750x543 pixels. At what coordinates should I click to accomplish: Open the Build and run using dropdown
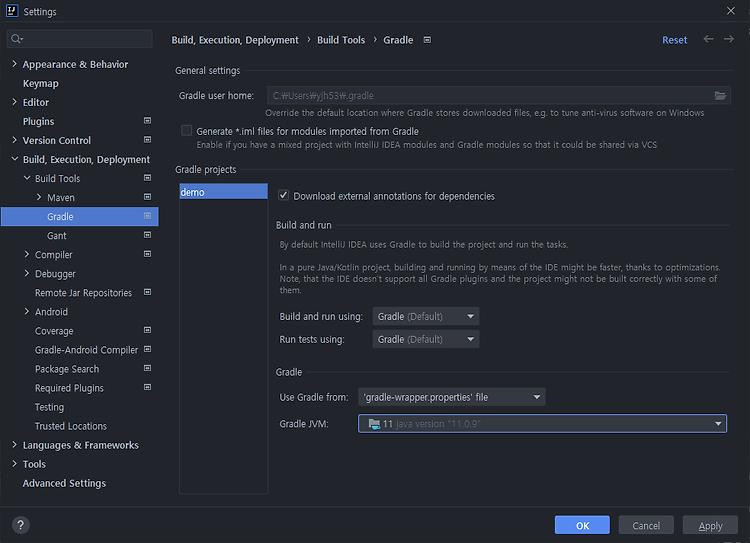point(426,316)
